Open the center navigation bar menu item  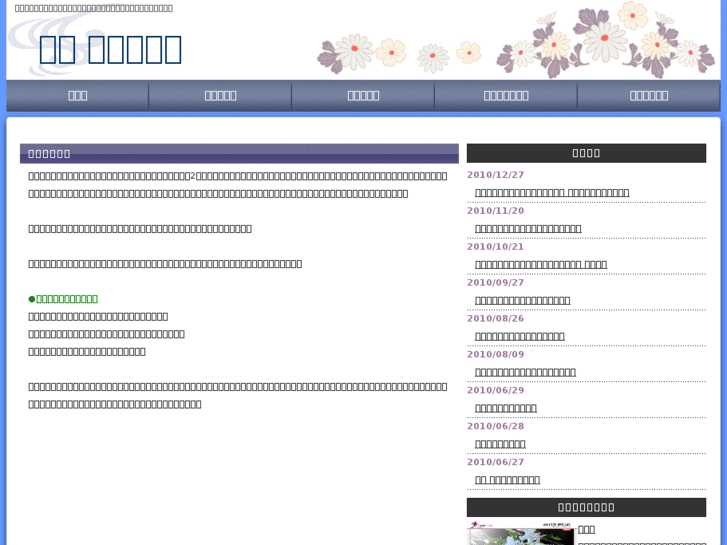[363, 96]
